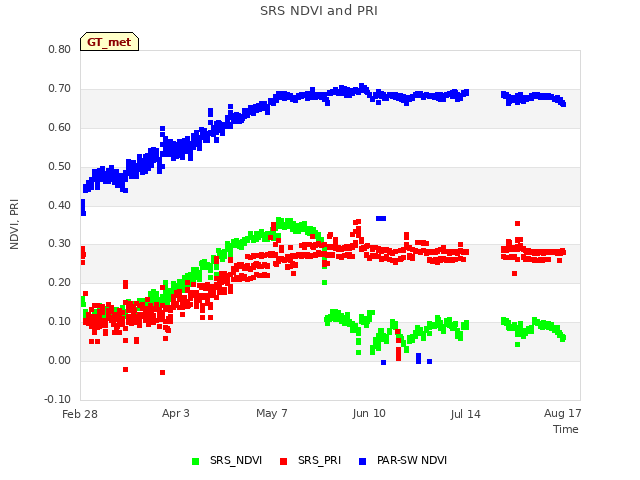The image size is (640, 480).
Task: Click the 0.70 y-axis tick label
Action: pyautogui.click(x=60, y=89)
